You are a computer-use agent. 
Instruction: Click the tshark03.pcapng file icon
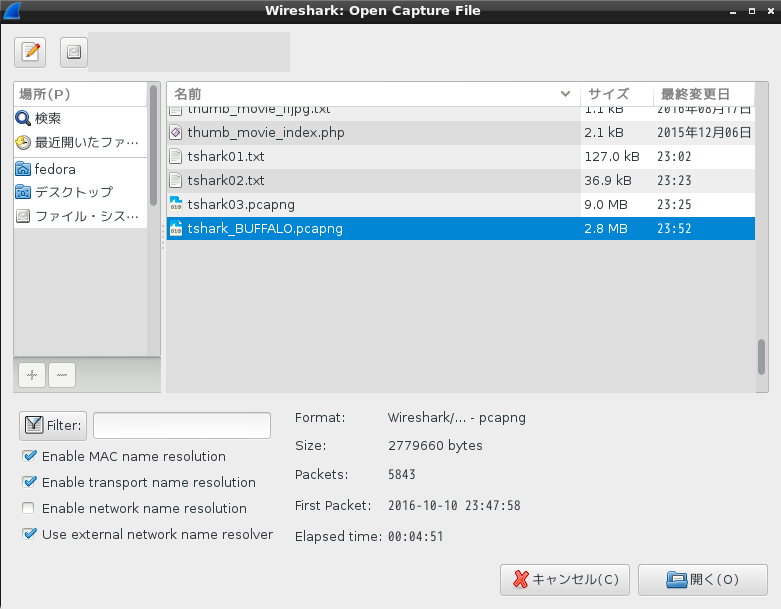[176, 204]
